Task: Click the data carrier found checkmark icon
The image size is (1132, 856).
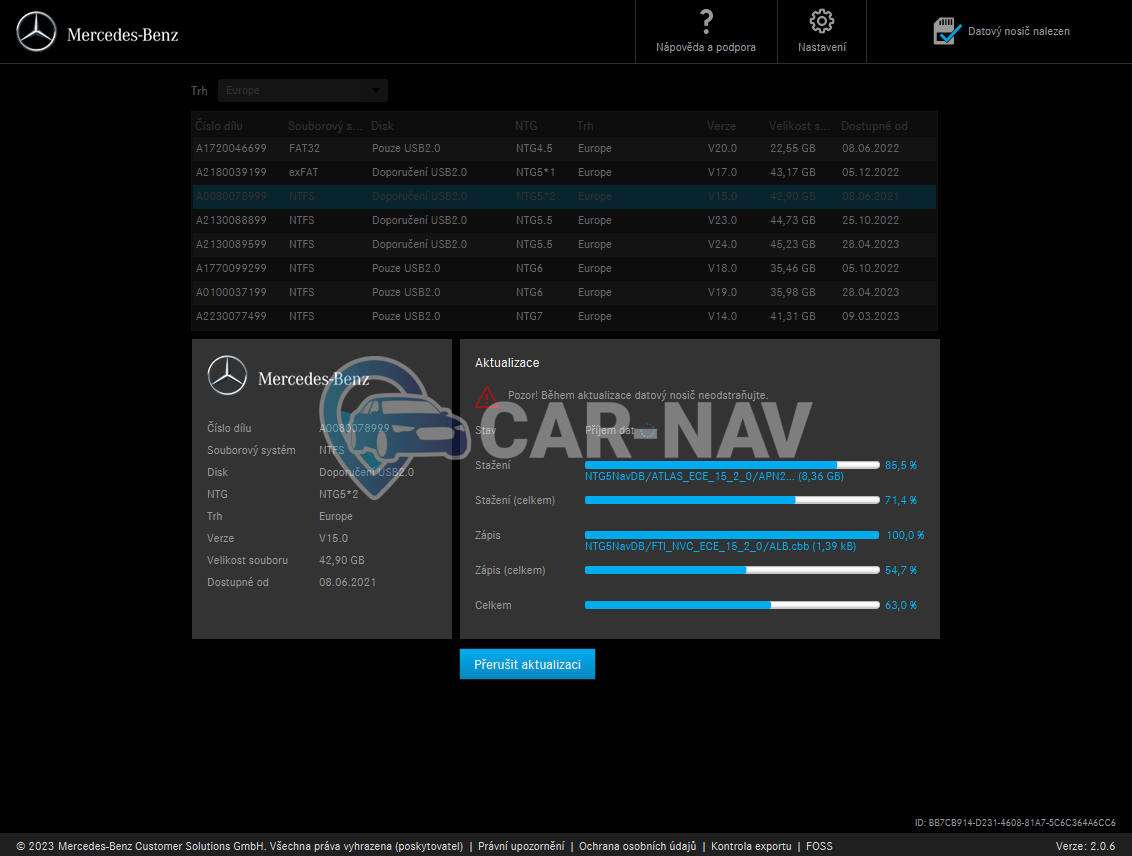Action: coord(946,31)
